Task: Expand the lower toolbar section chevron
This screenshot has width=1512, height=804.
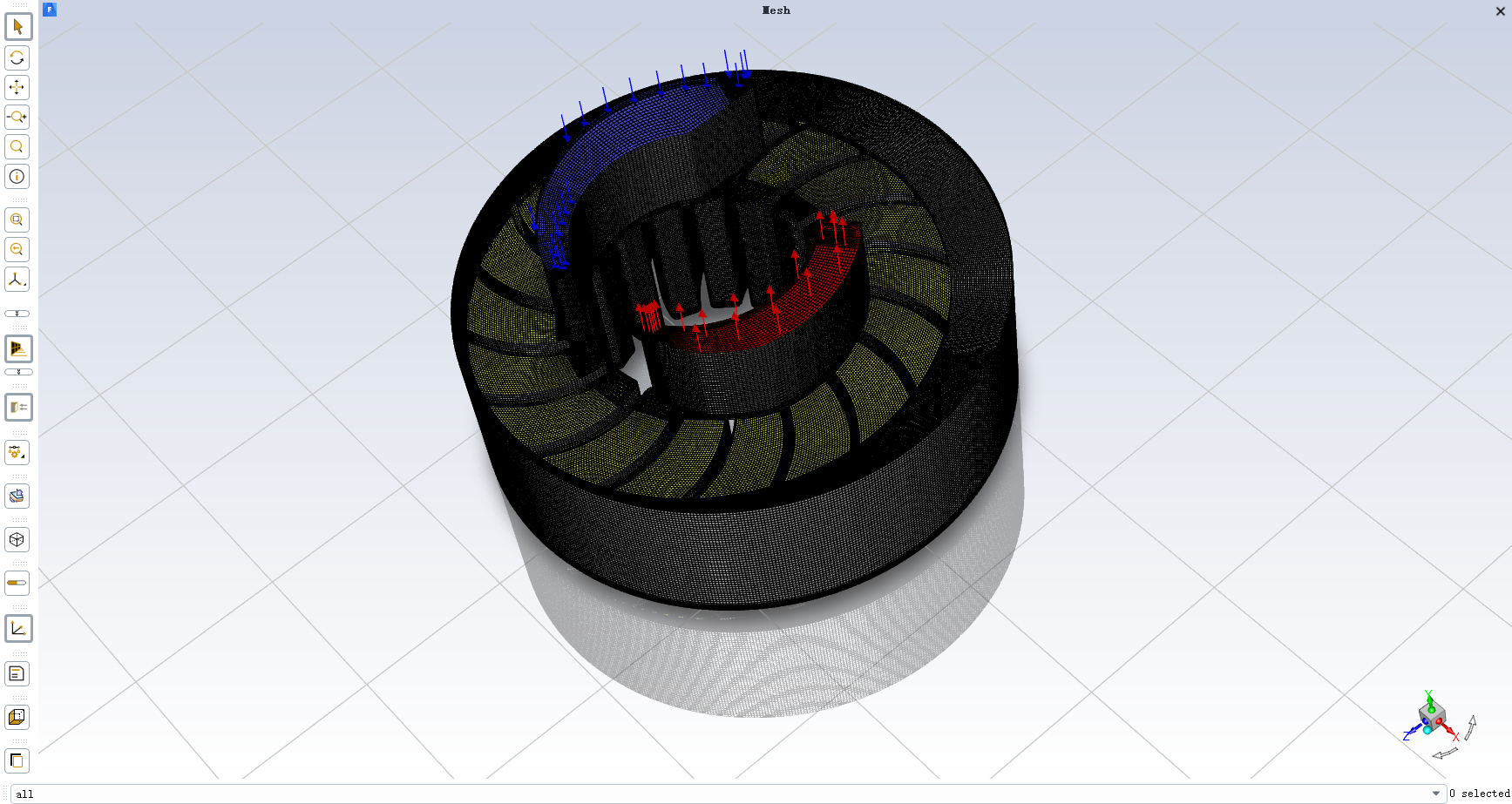Action: pyautogui.click(x=17, y=371)
